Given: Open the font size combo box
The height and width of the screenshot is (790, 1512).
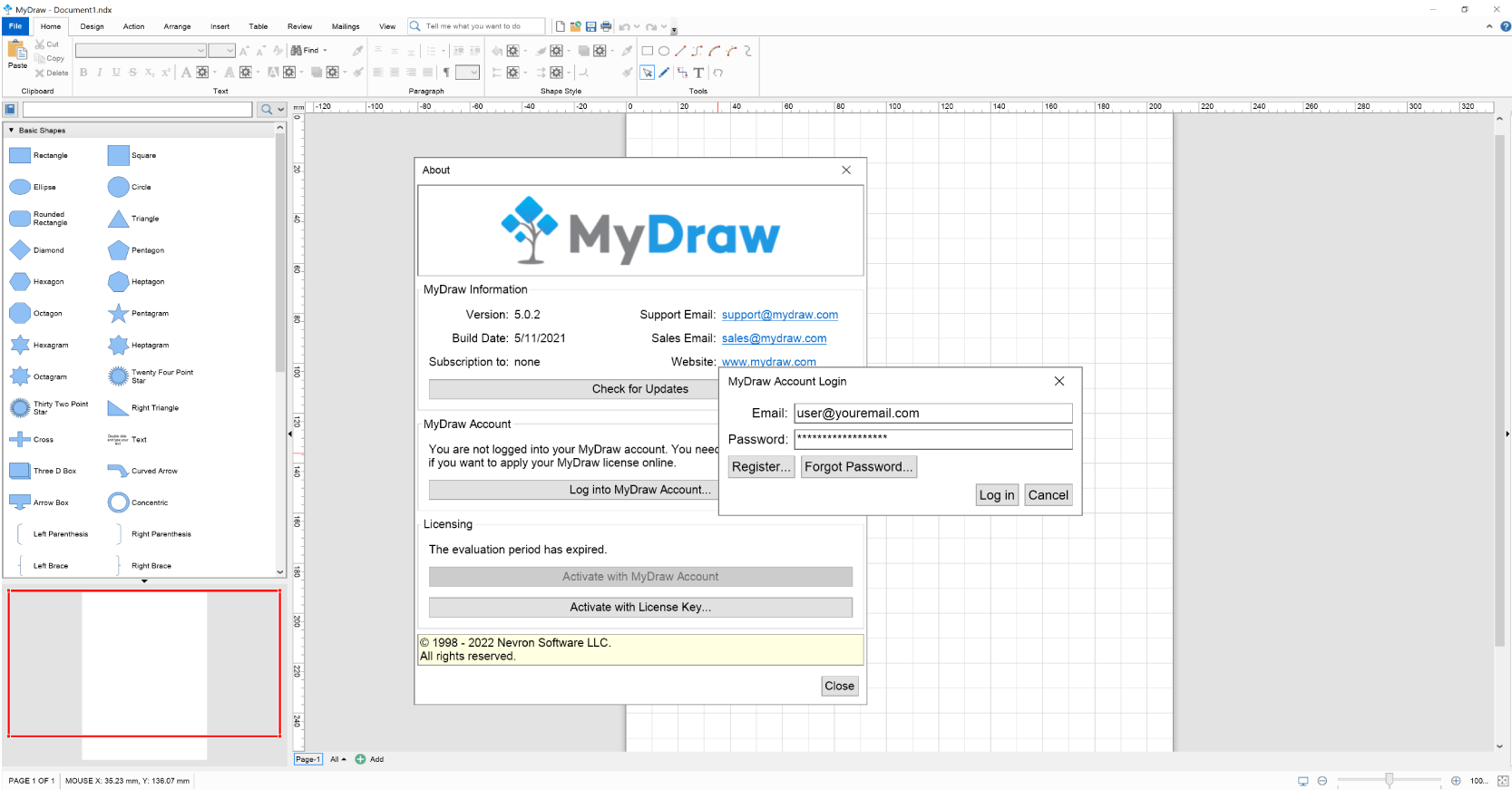Looking at the screenshot, I should (x=222, y=51).
